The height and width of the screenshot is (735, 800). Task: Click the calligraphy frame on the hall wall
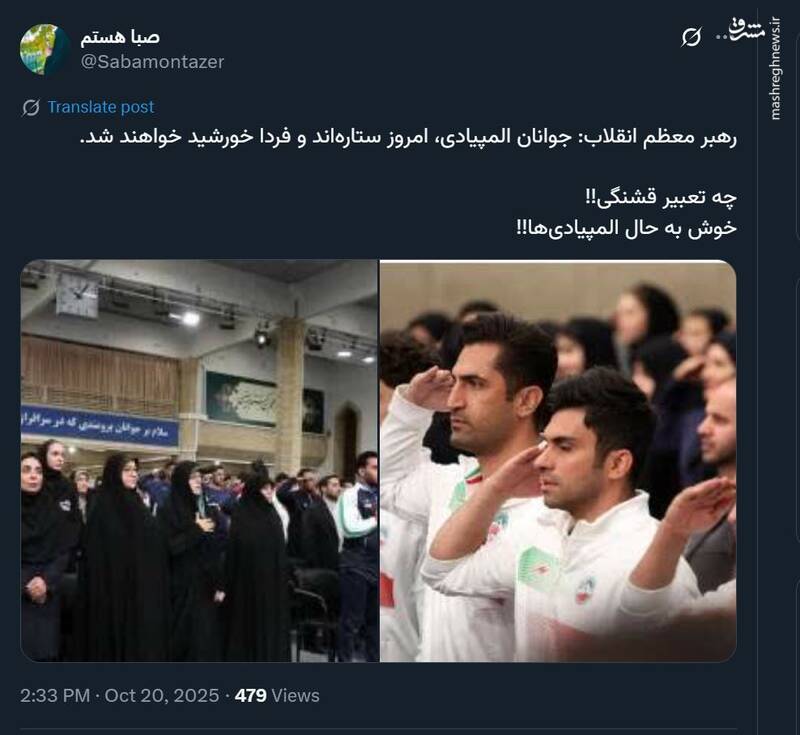(x=241, y=399)
